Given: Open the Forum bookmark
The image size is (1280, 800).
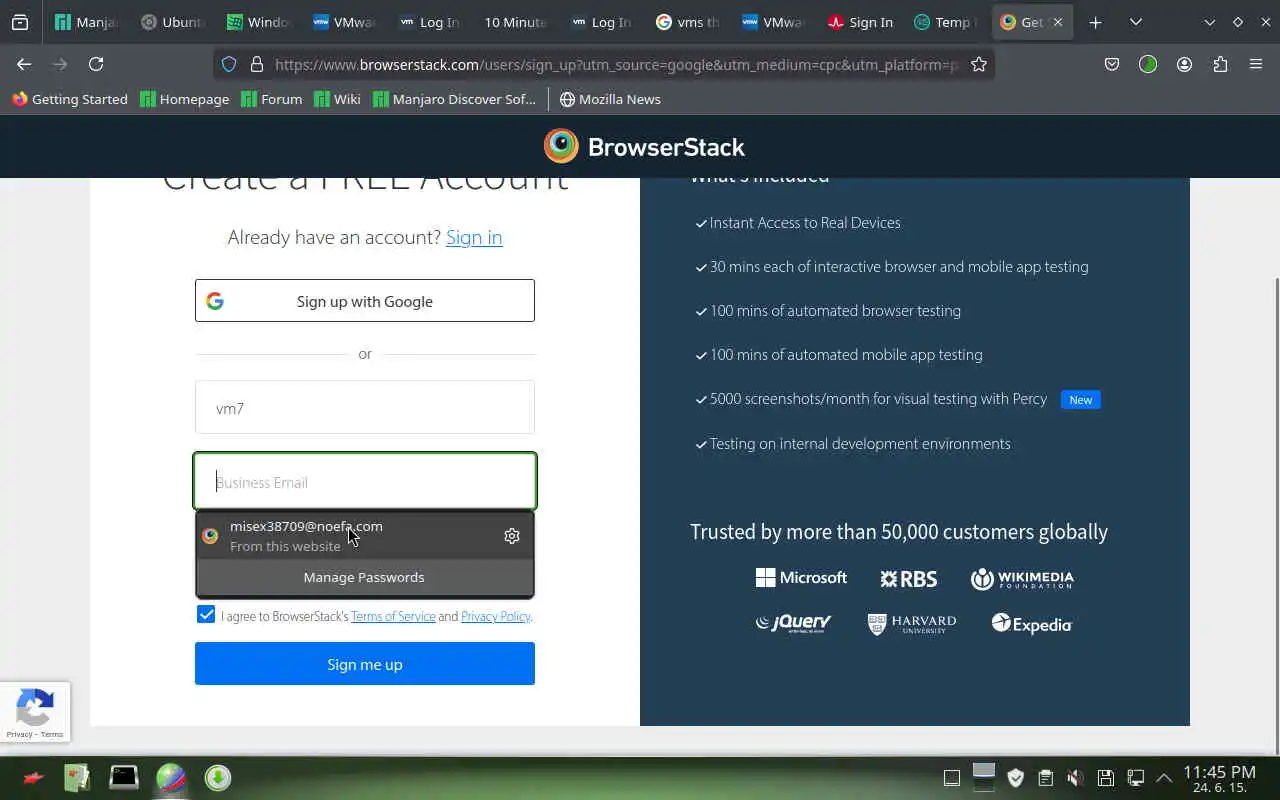Looking at the screenshot, I should pyautogui.click(x=272, y=99).
